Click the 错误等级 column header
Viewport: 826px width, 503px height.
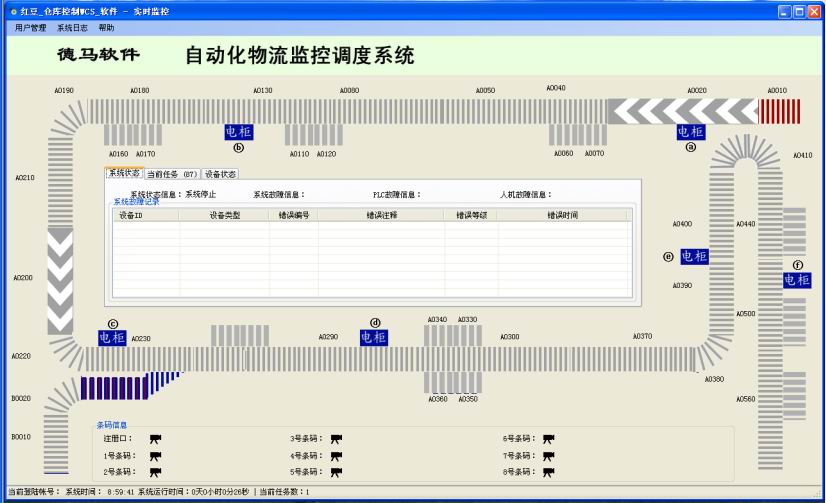tap(470, 215)
